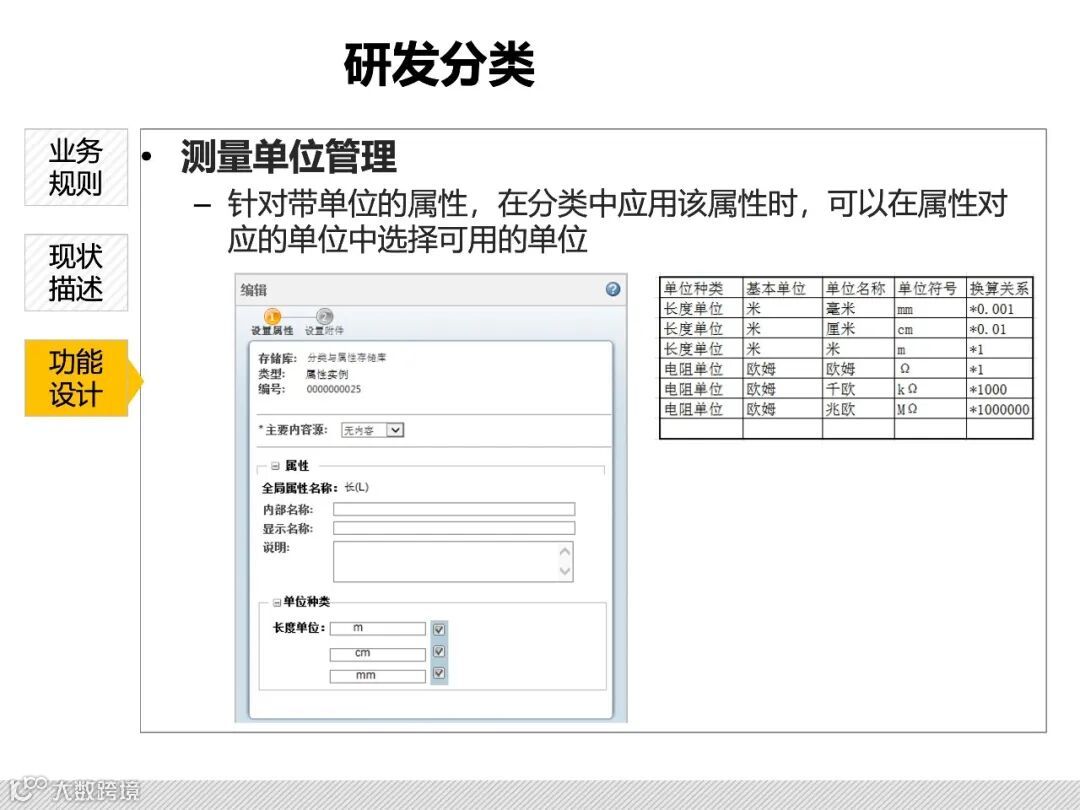Image resolution: width=1080 pixels, height=810 pixels.
Task: Click the 单位符号 table header
Action: click(930, 288)
